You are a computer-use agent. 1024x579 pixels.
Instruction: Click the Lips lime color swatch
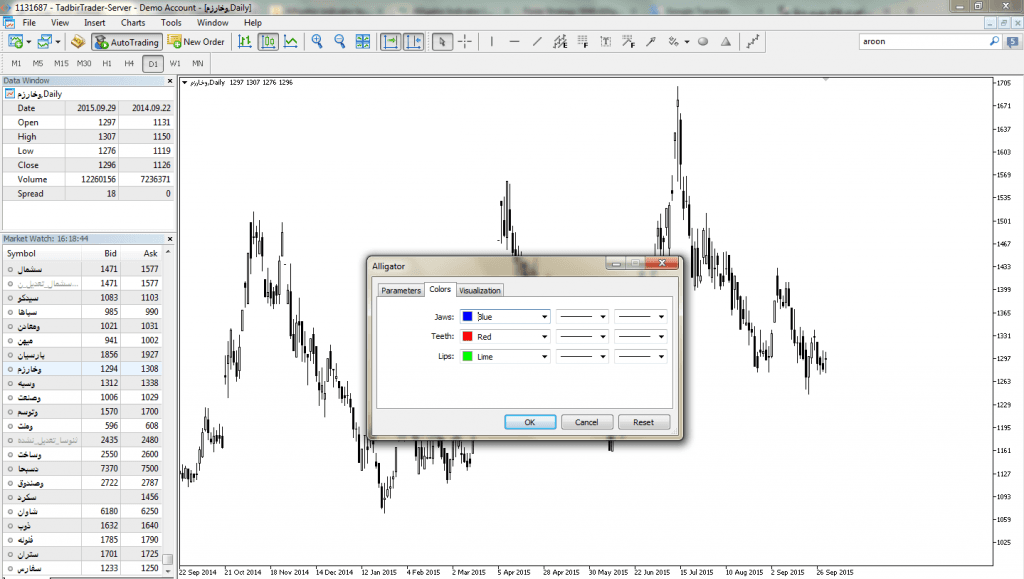click(468, 356)
